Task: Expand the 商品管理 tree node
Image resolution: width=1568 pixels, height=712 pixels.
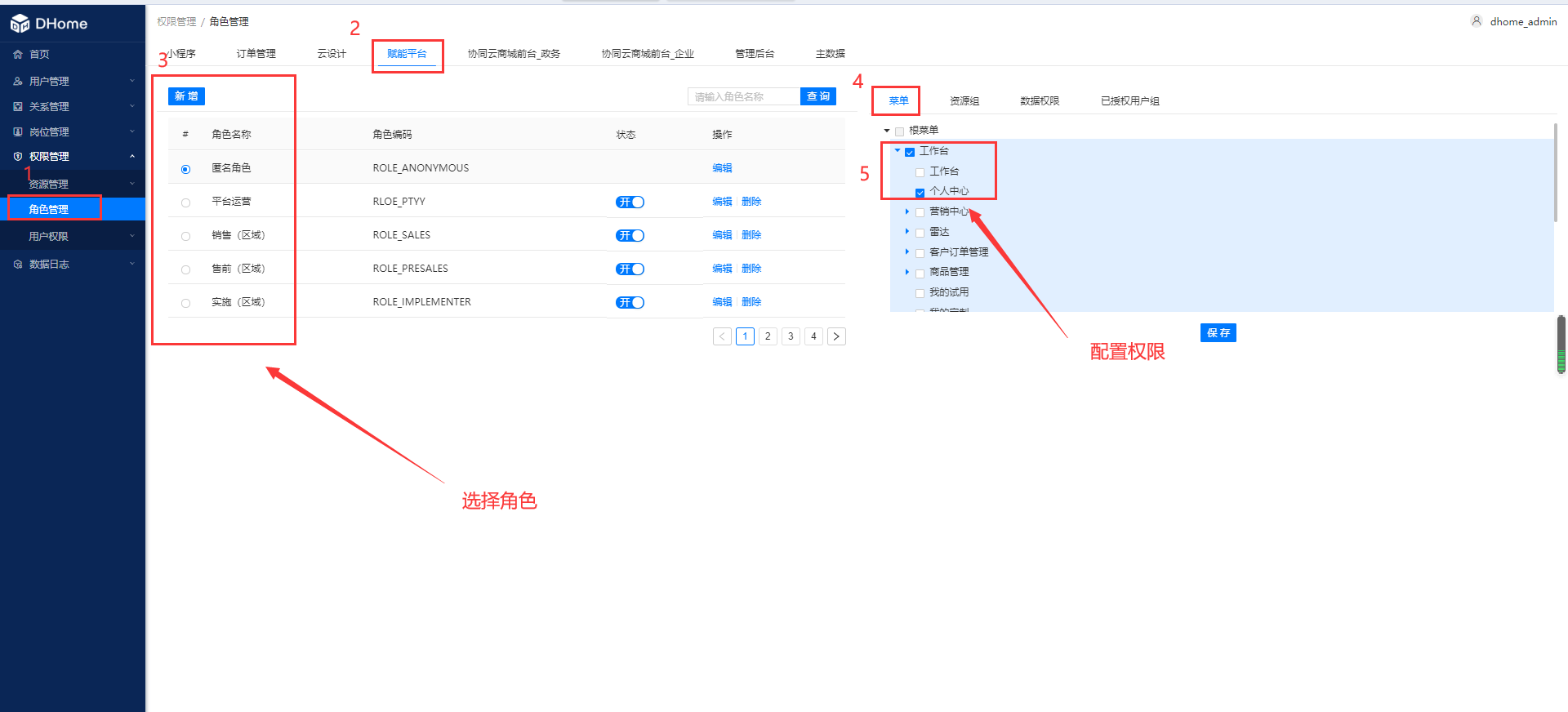Action: (907, 272)
